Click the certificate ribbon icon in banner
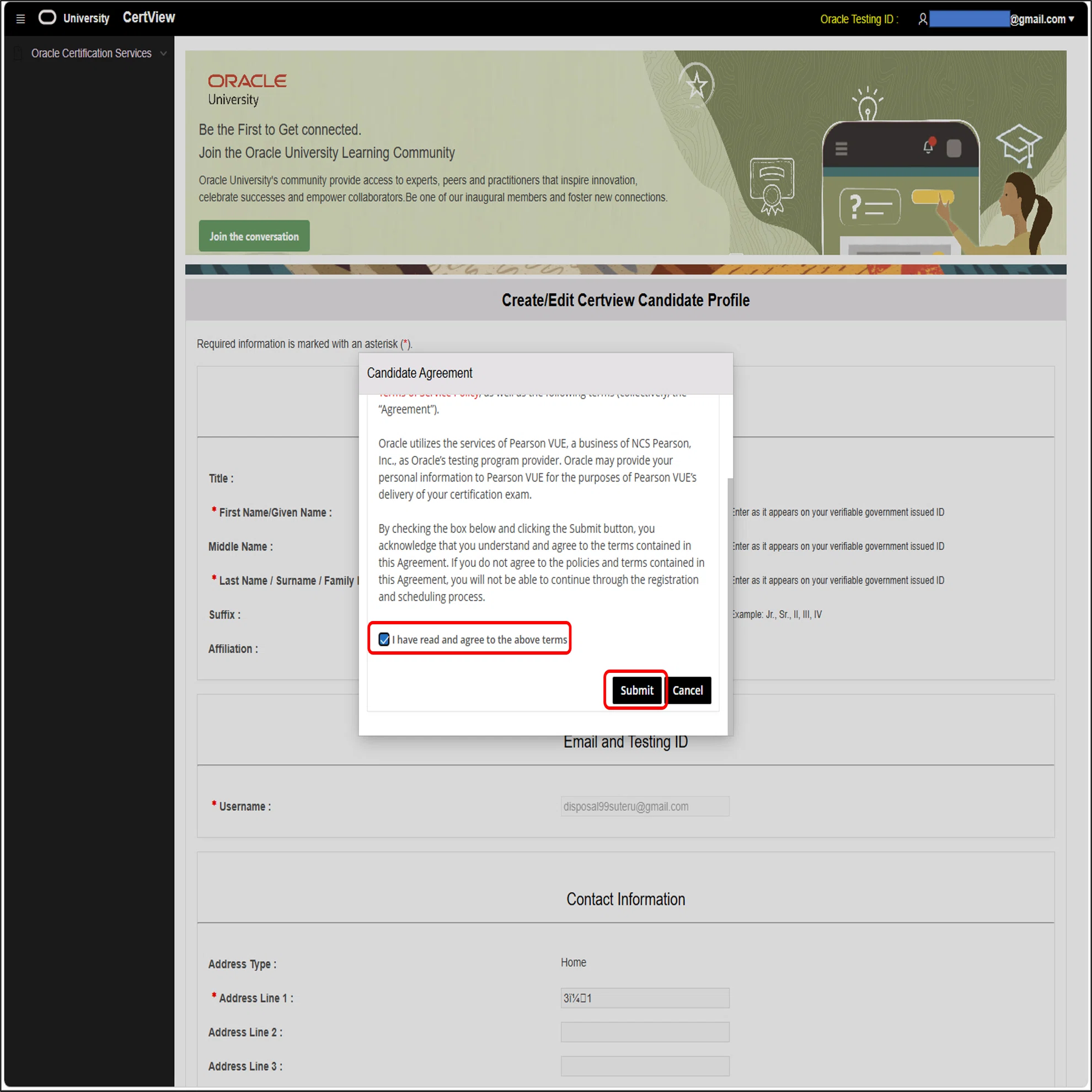 pos(772,186)
